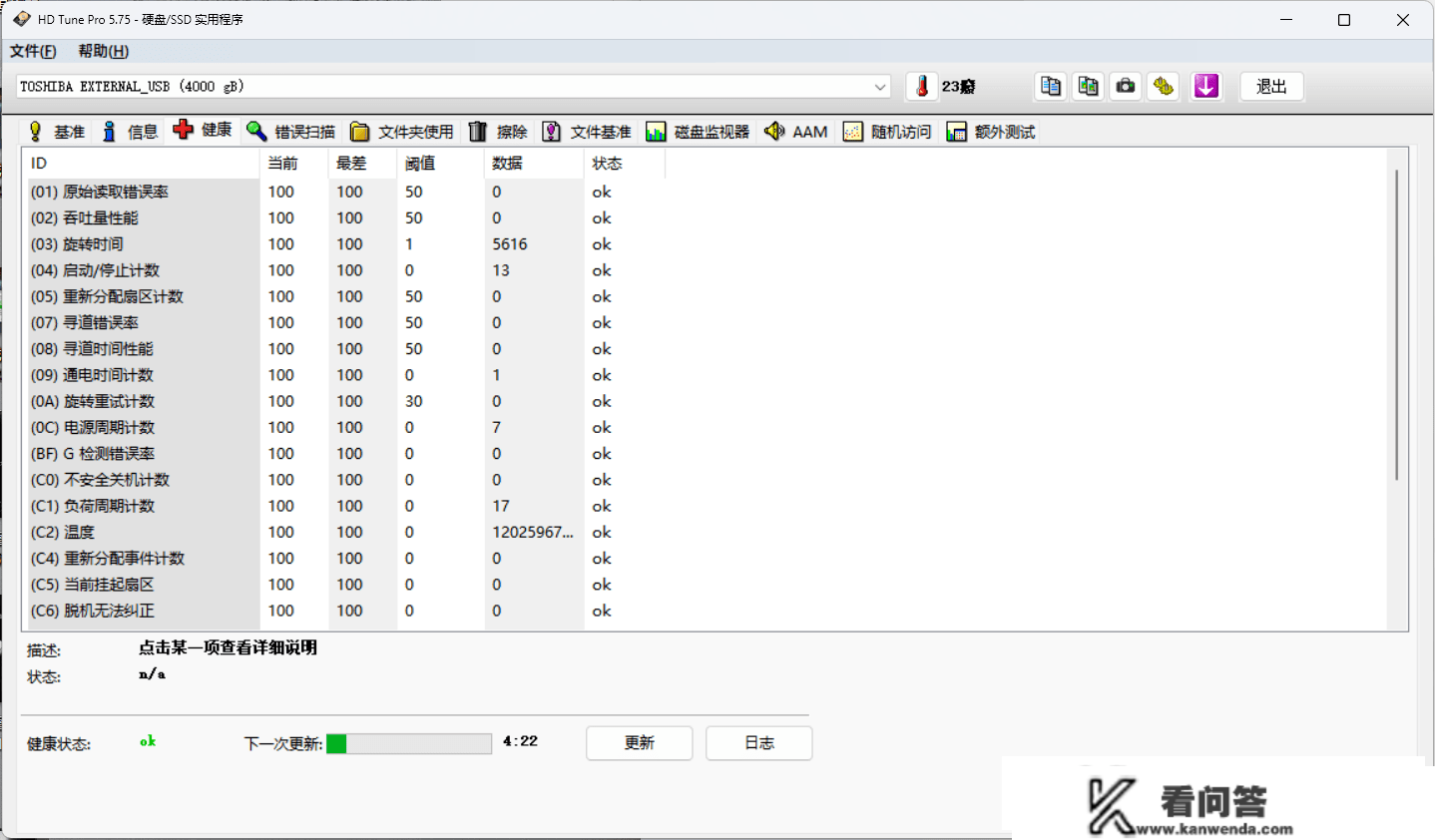
Task: Click the data value 12025967...
Action: pos(533,533)
